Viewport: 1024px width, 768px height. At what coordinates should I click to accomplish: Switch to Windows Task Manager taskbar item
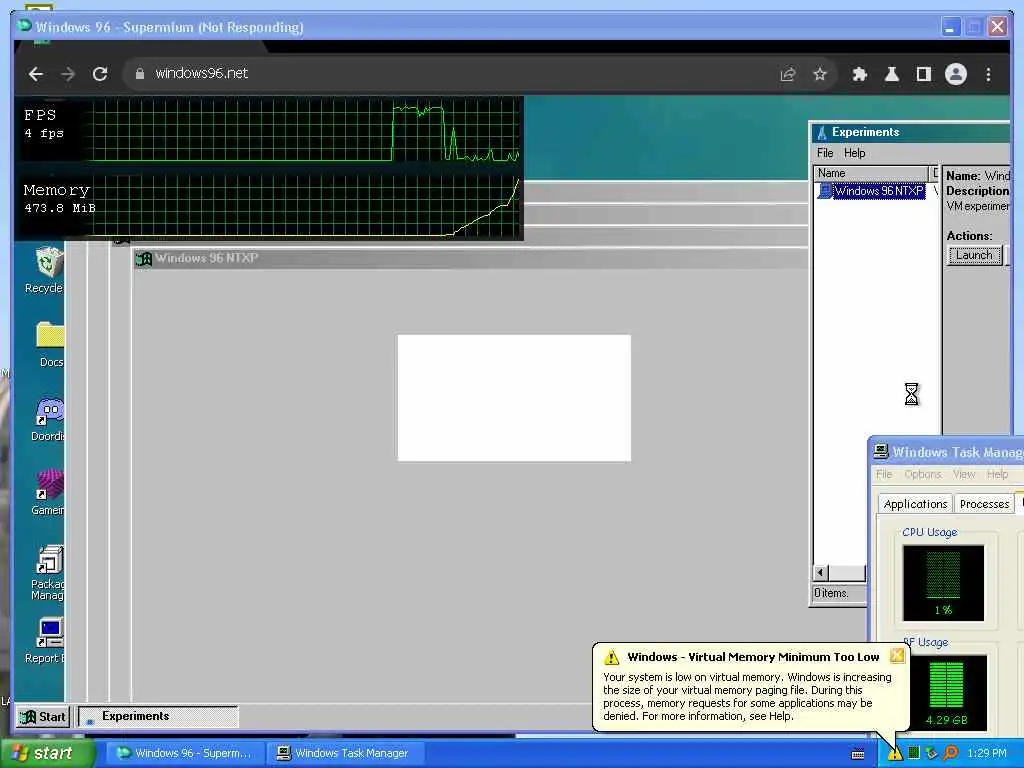[x=345, y=754]
